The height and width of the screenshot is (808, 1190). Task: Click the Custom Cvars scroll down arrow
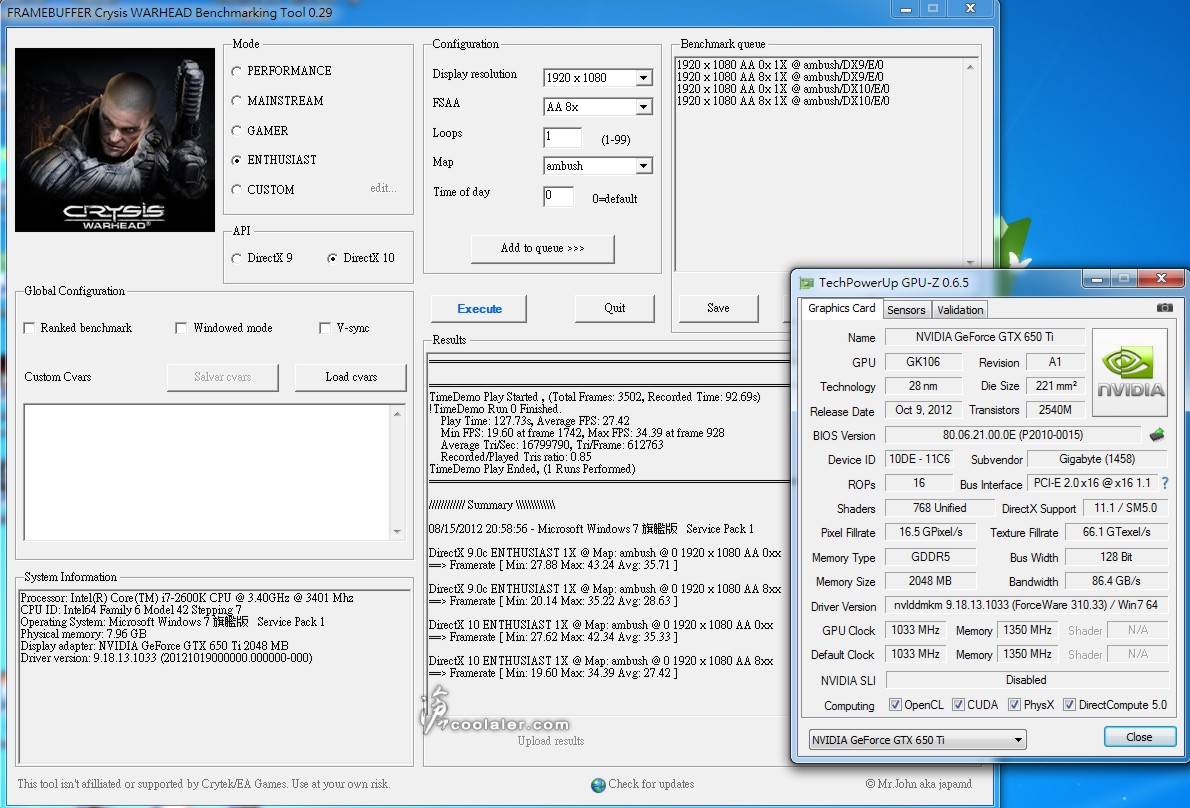click(x=397, y=531)
